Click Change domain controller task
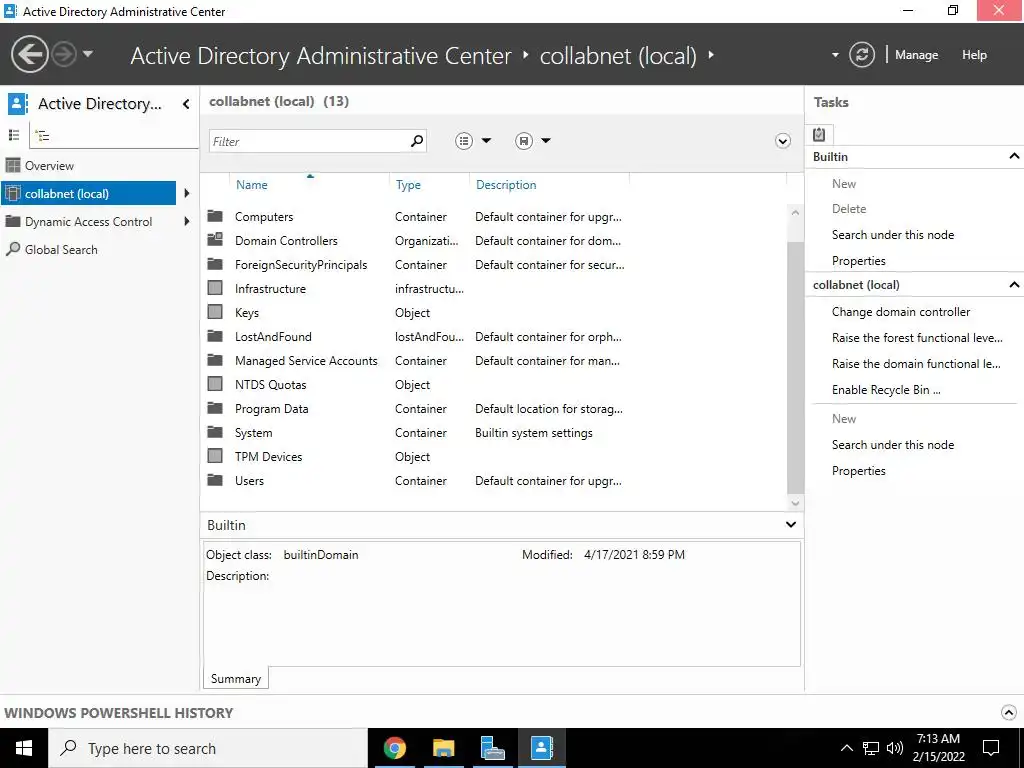The image size is (1024, 768). [901, 312]
